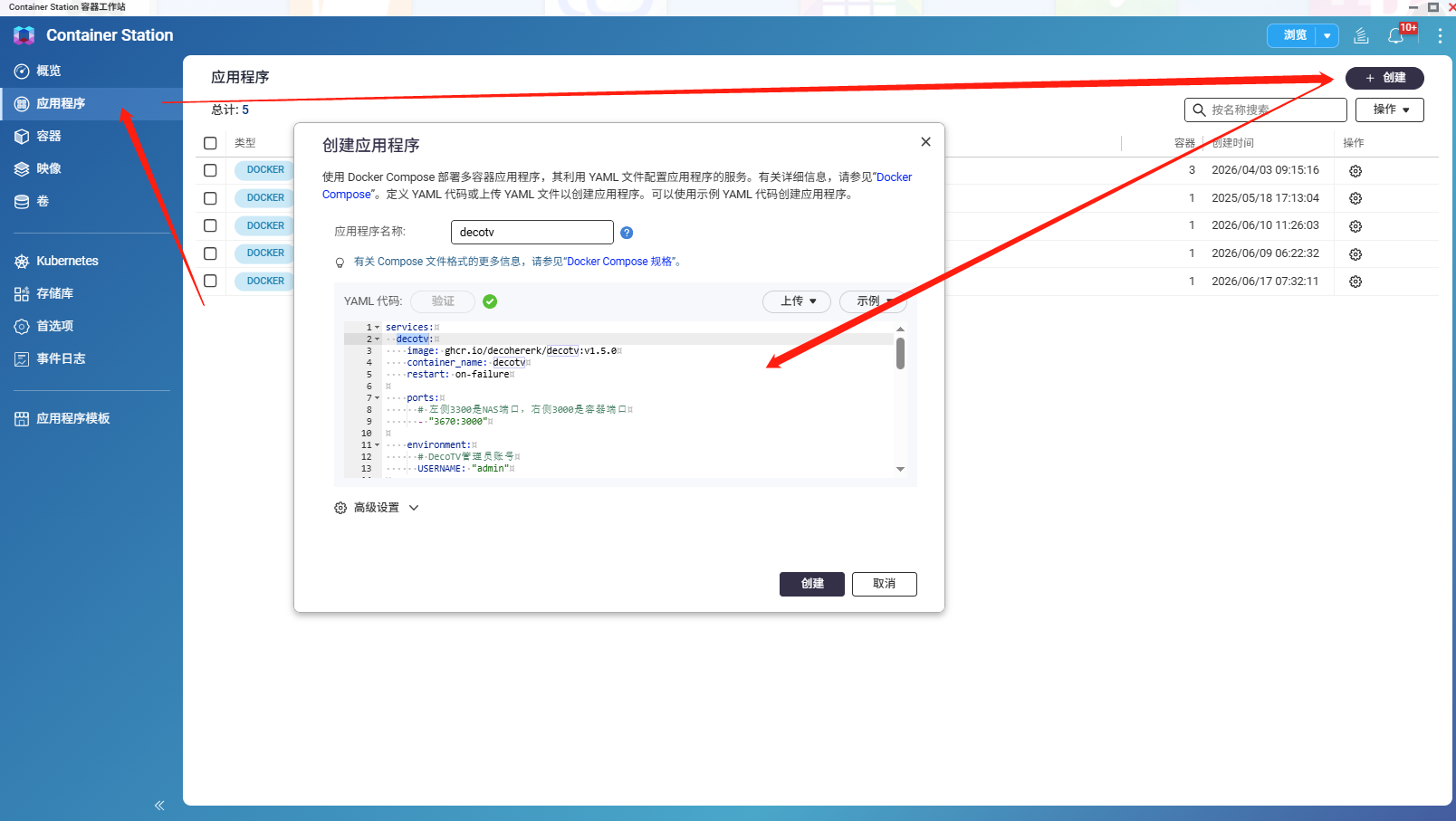
Task: Click the 应用程序模板 templates icon
Action: [x=22, y=418]
